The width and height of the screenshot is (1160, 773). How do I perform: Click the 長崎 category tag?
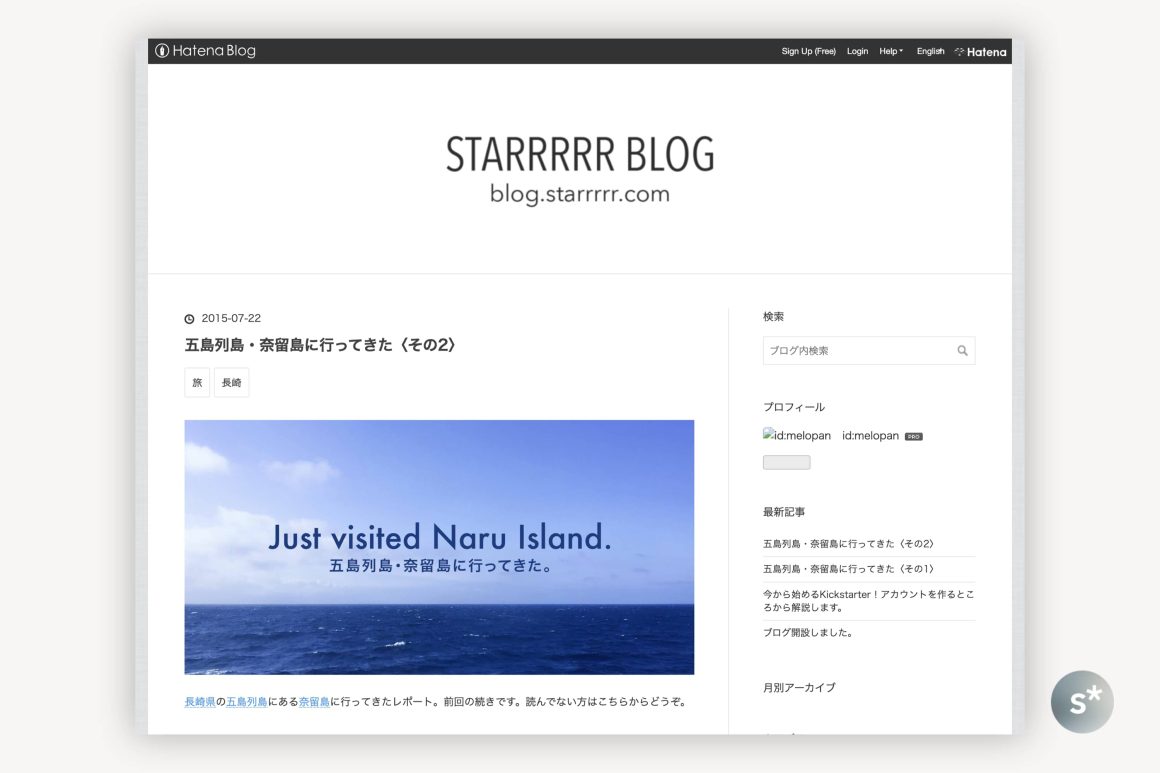click(231, 383)
